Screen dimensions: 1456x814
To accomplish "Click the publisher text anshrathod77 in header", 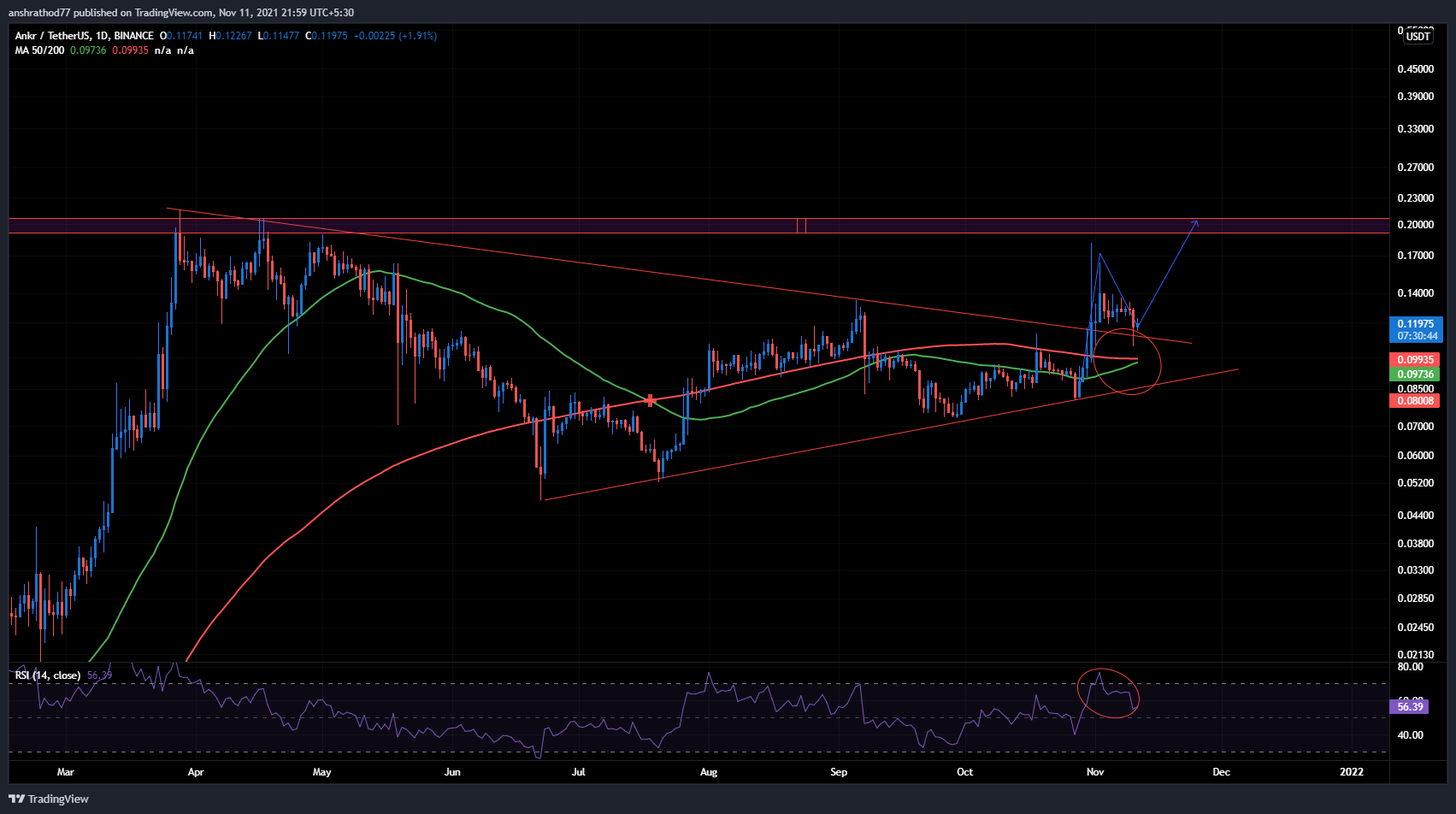I will point(39,13).
